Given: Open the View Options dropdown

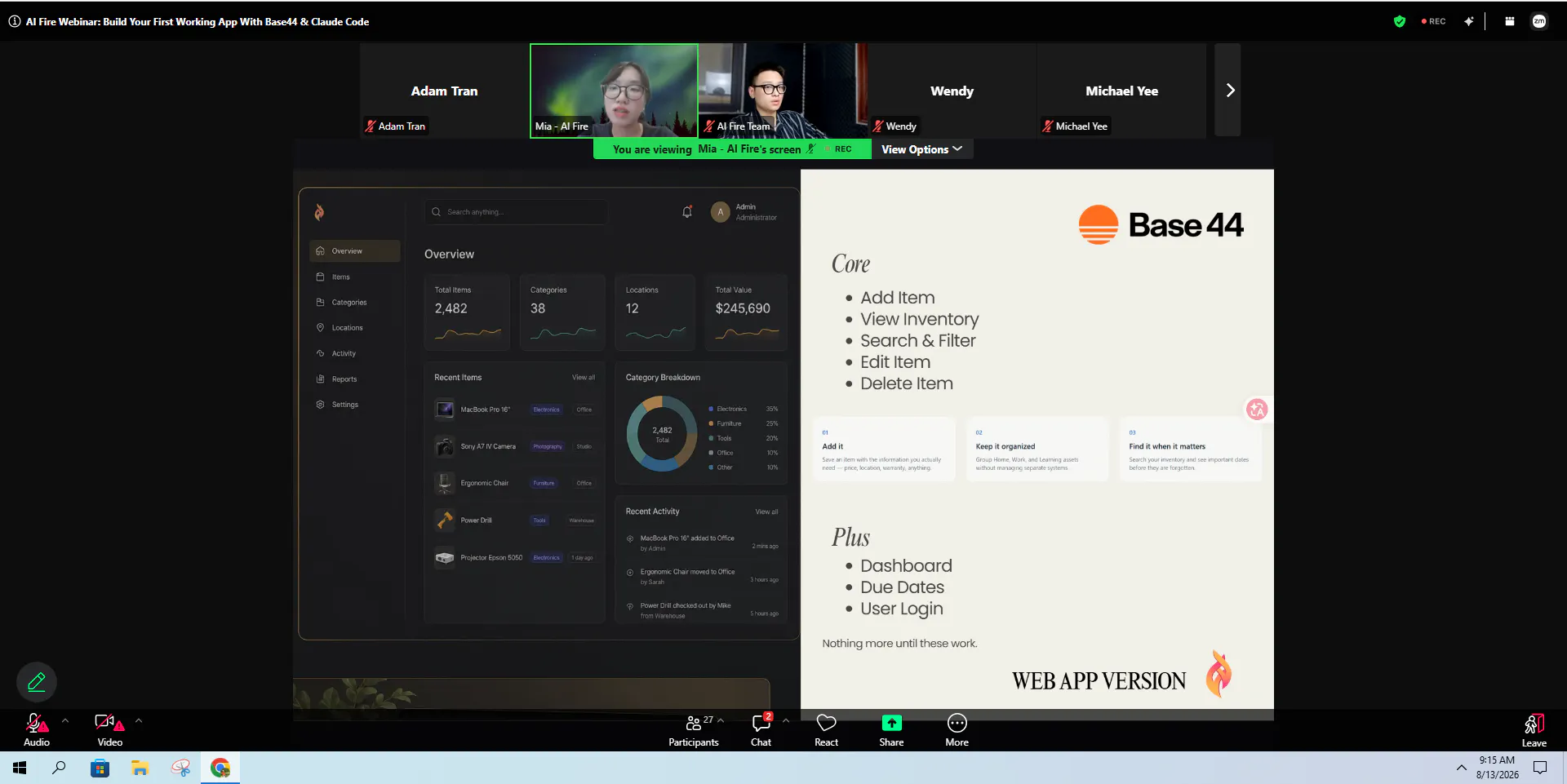Looking at the screenshot, I should (922, 149).
